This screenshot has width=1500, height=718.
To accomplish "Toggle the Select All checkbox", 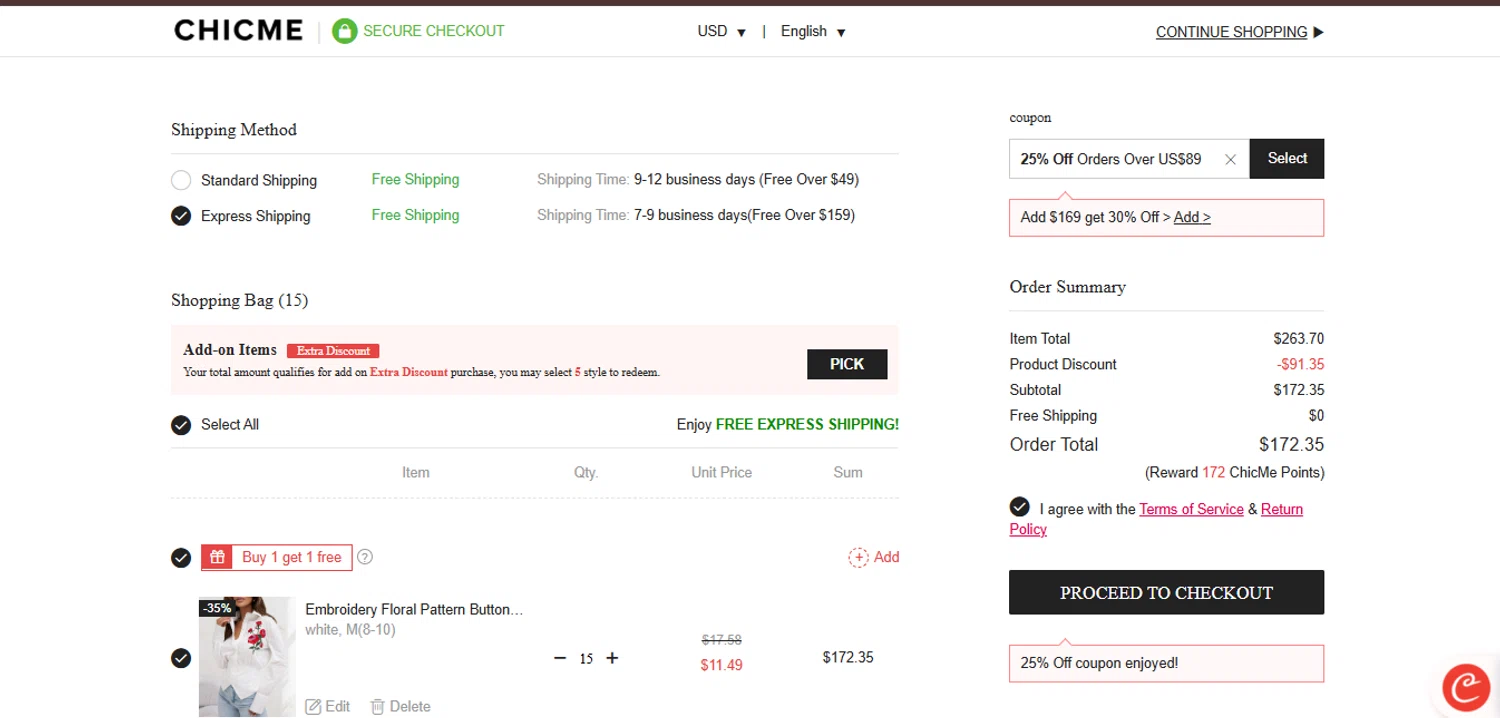I will (x=181, y=425).
